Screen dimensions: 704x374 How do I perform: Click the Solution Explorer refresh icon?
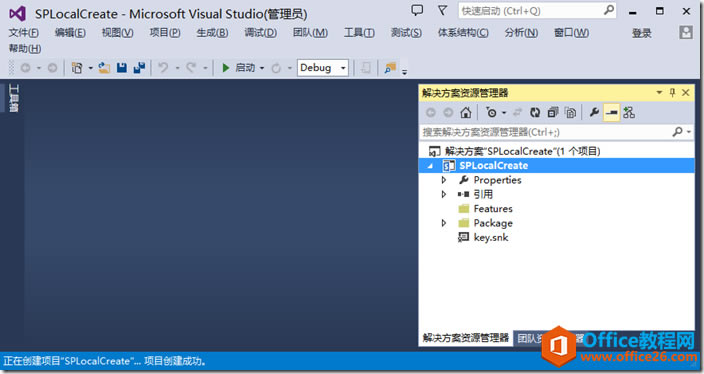coord(535,113)
